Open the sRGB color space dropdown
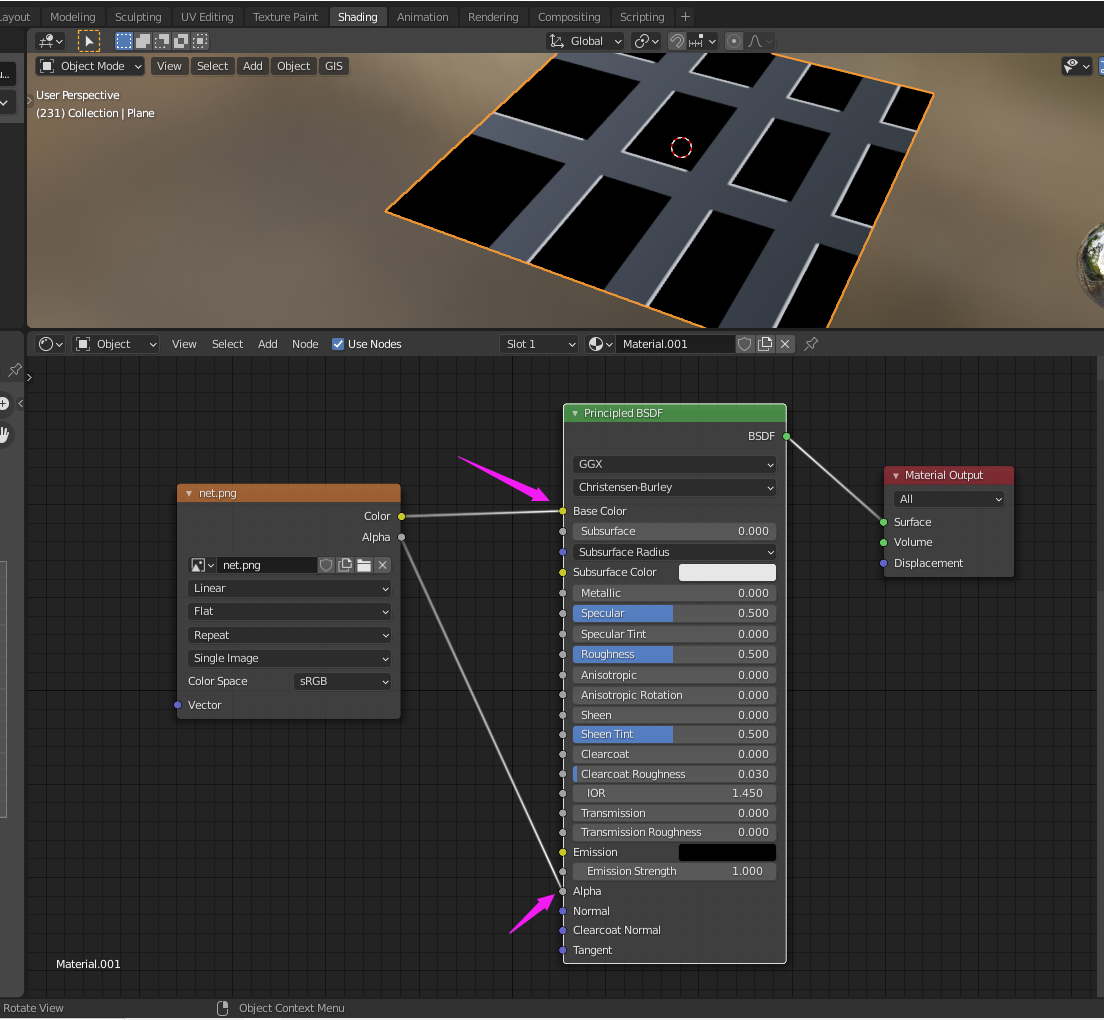This screenshot has height=1020, width=1104. click(x=342, y=681)
